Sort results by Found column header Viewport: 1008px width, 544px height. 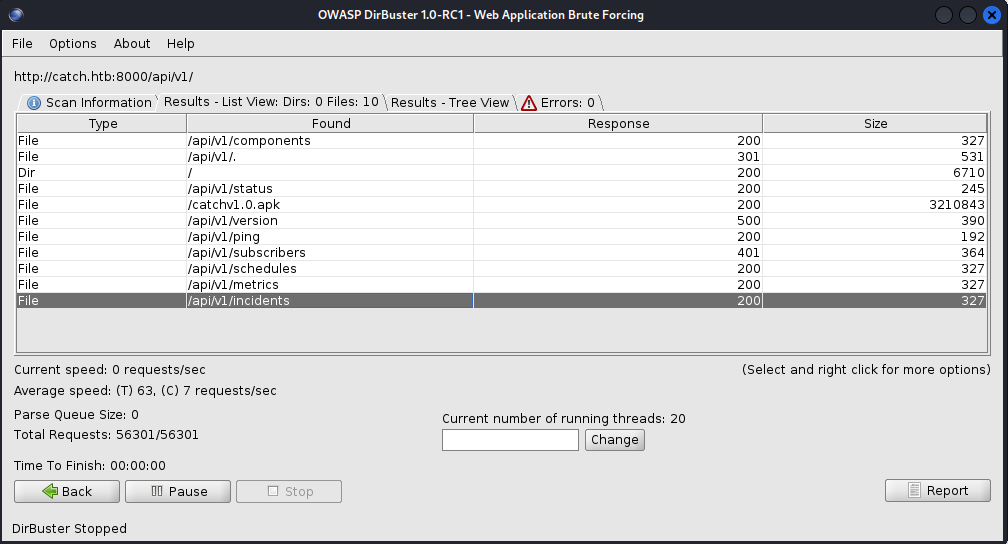pos(330,123)
